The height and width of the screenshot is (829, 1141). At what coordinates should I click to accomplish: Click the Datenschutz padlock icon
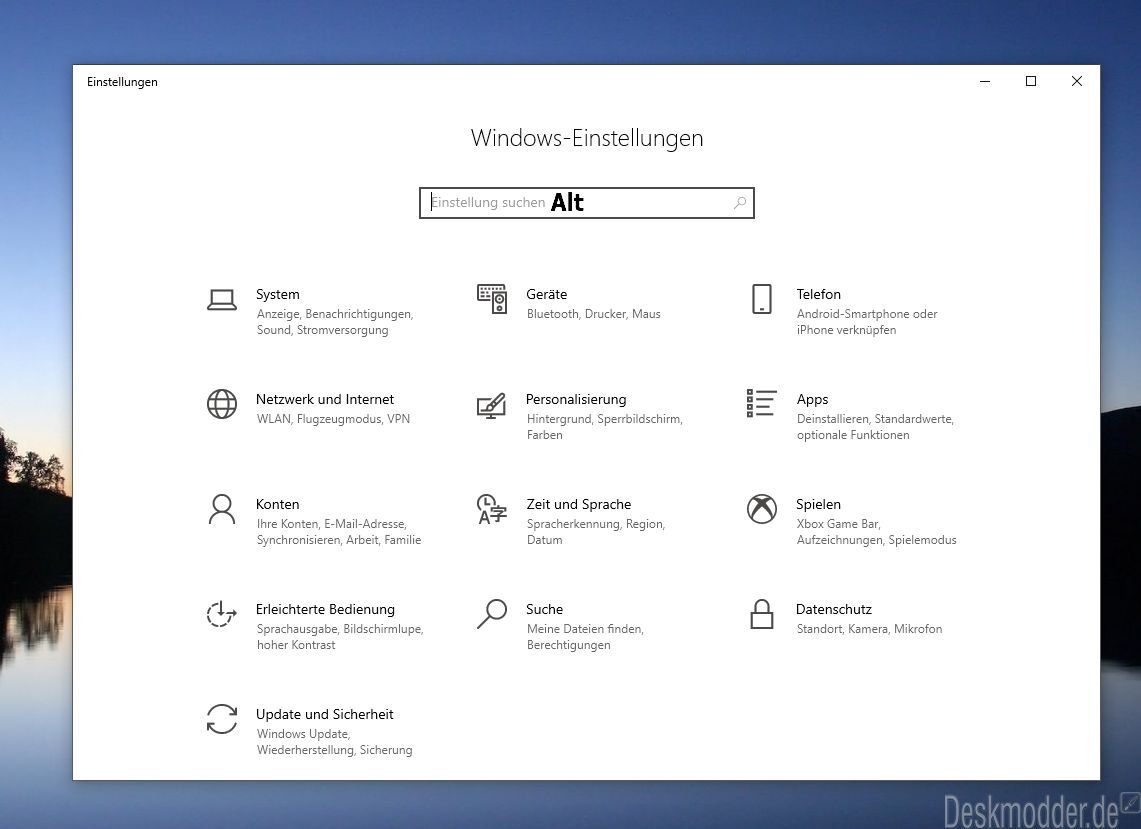(761, 614)
